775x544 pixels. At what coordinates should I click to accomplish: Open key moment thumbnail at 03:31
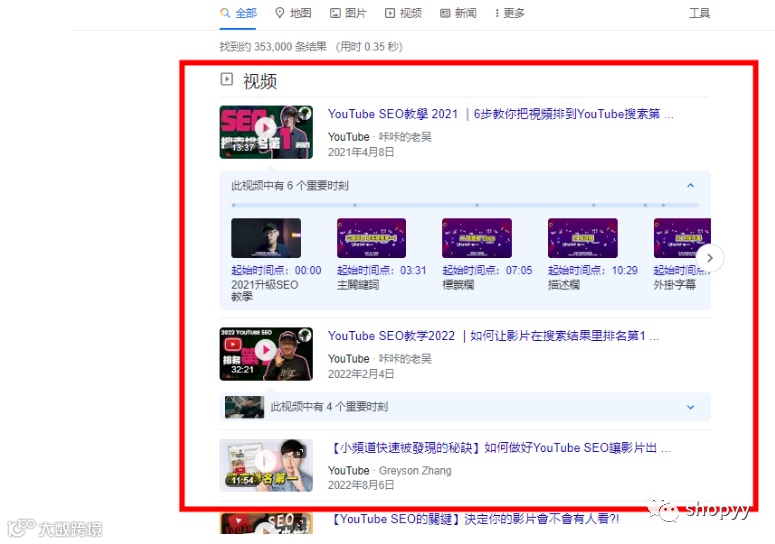(371, 238)
